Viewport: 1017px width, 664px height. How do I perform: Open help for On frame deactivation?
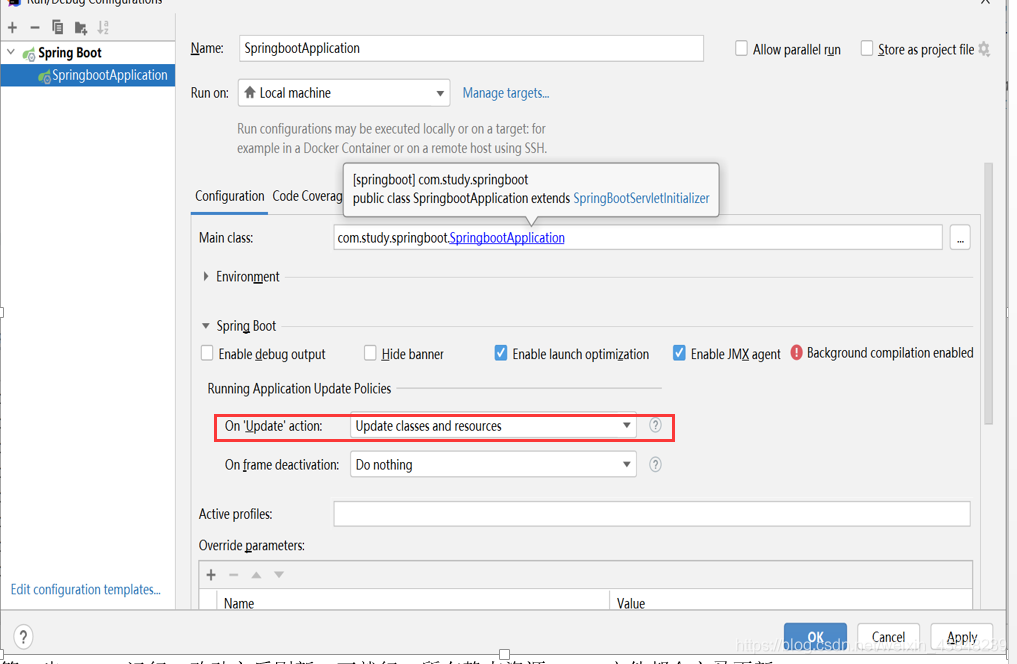click(x=655, y=464)
